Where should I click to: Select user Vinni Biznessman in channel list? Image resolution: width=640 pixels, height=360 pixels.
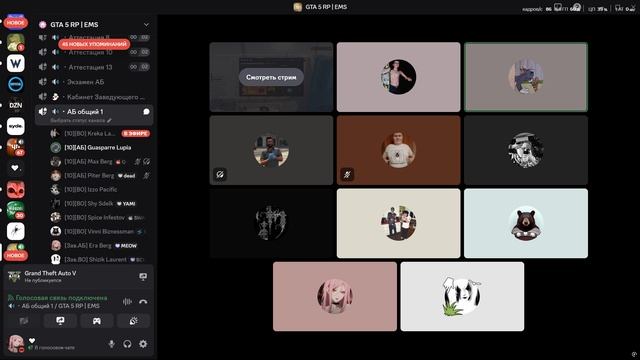pyautogui.click(x=100, y=231)
